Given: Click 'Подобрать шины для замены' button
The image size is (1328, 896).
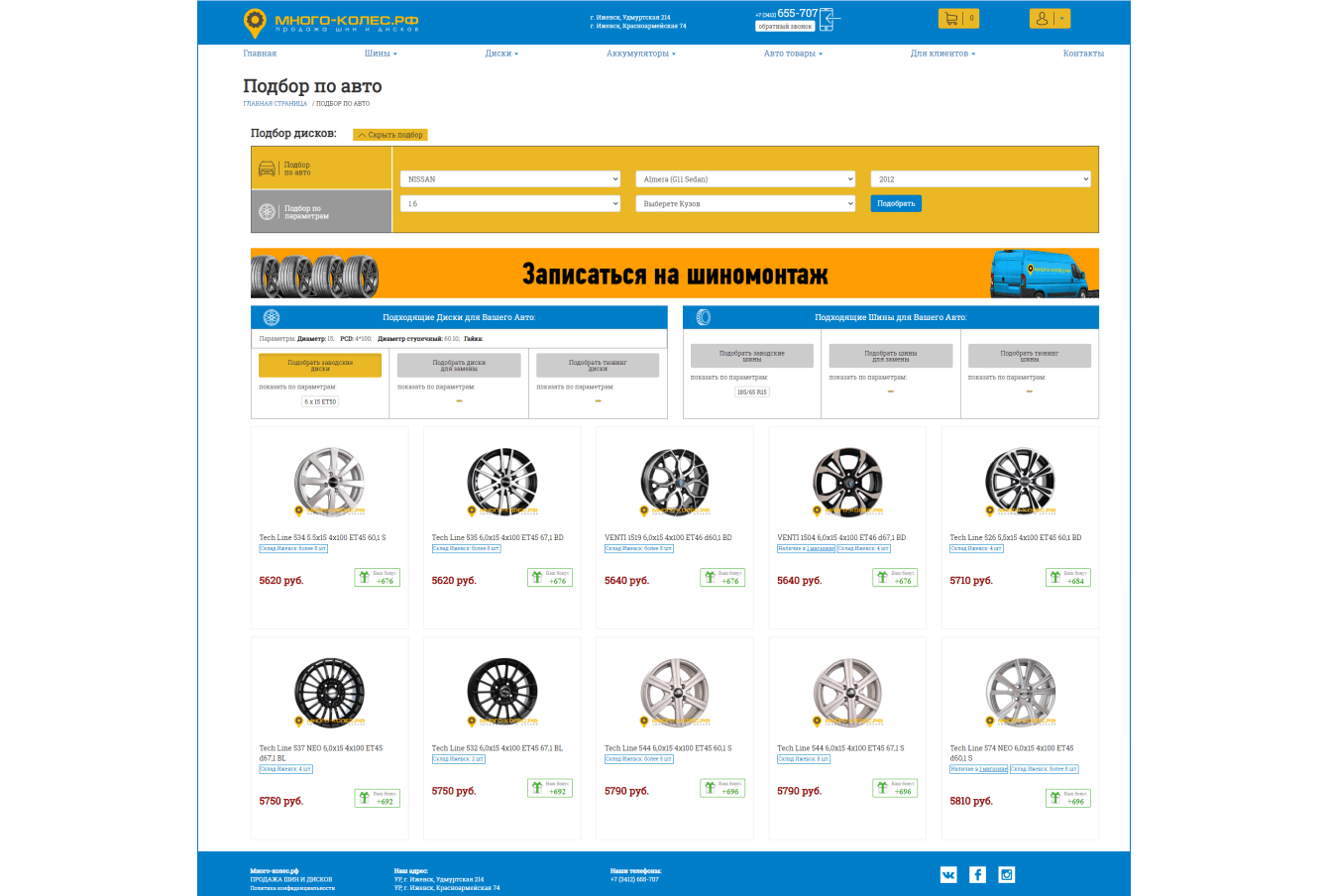Looking at the screenshot, I should [x=891, y=356].
